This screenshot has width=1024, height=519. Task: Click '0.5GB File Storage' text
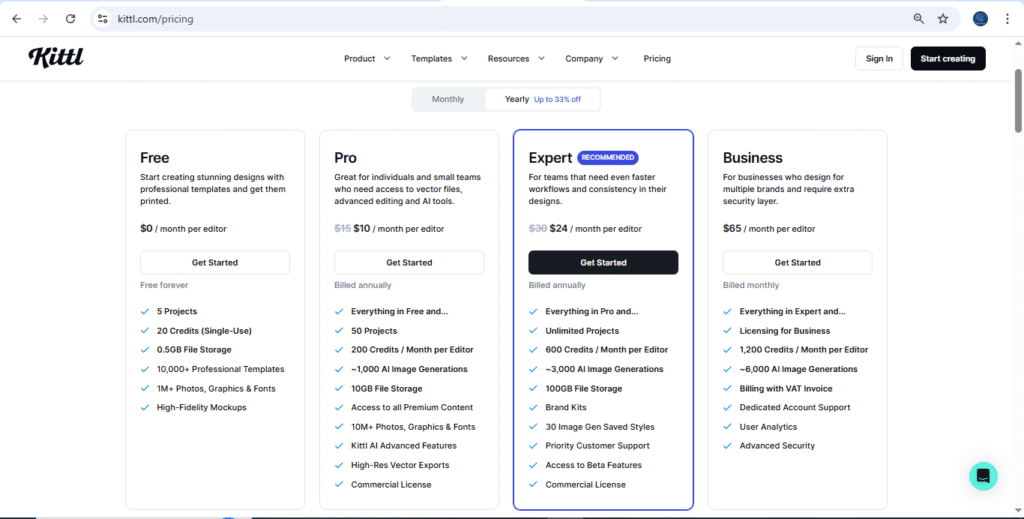tap(194, 350)
